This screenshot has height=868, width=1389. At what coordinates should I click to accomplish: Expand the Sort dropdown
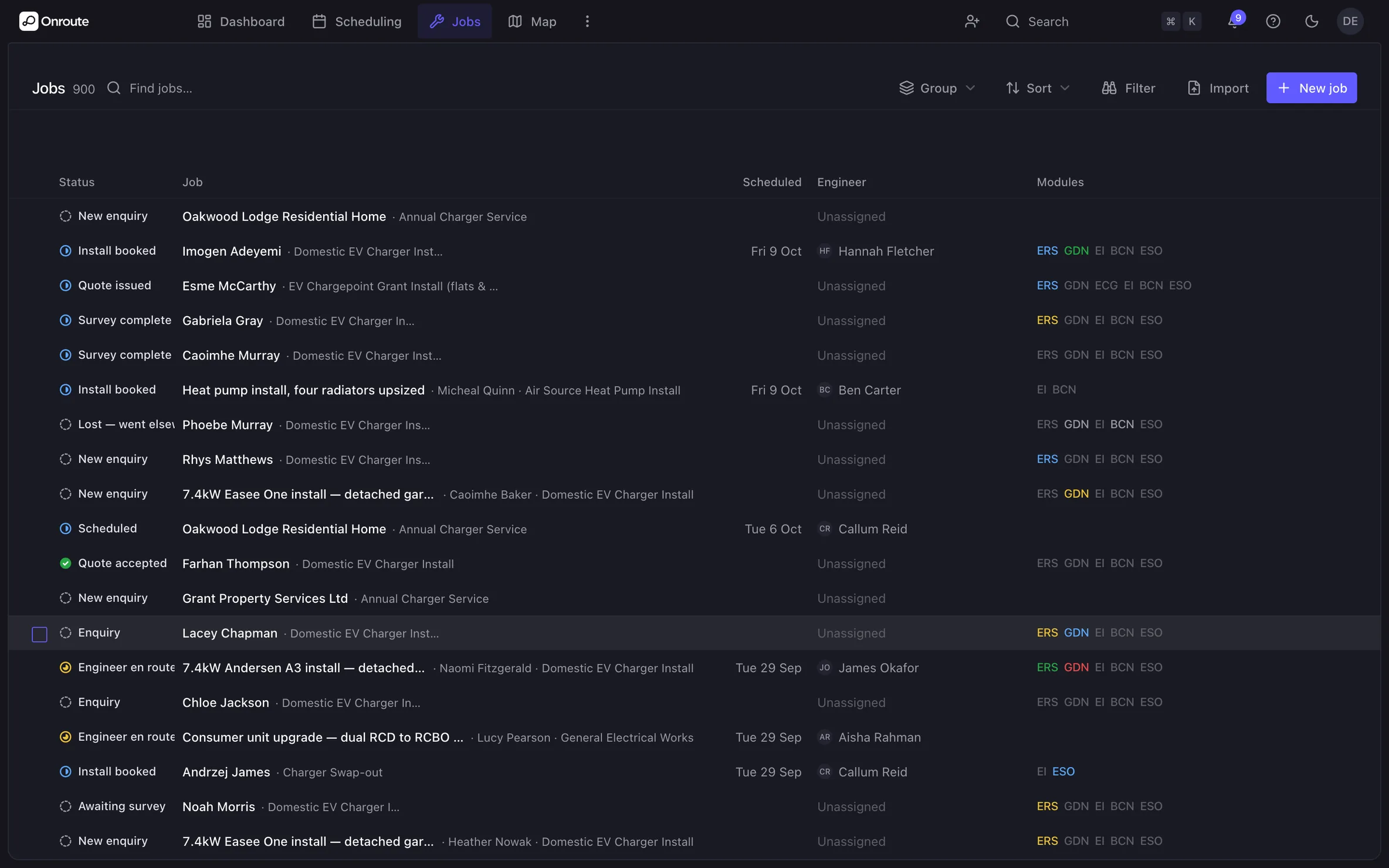[x=1038, y=88]
